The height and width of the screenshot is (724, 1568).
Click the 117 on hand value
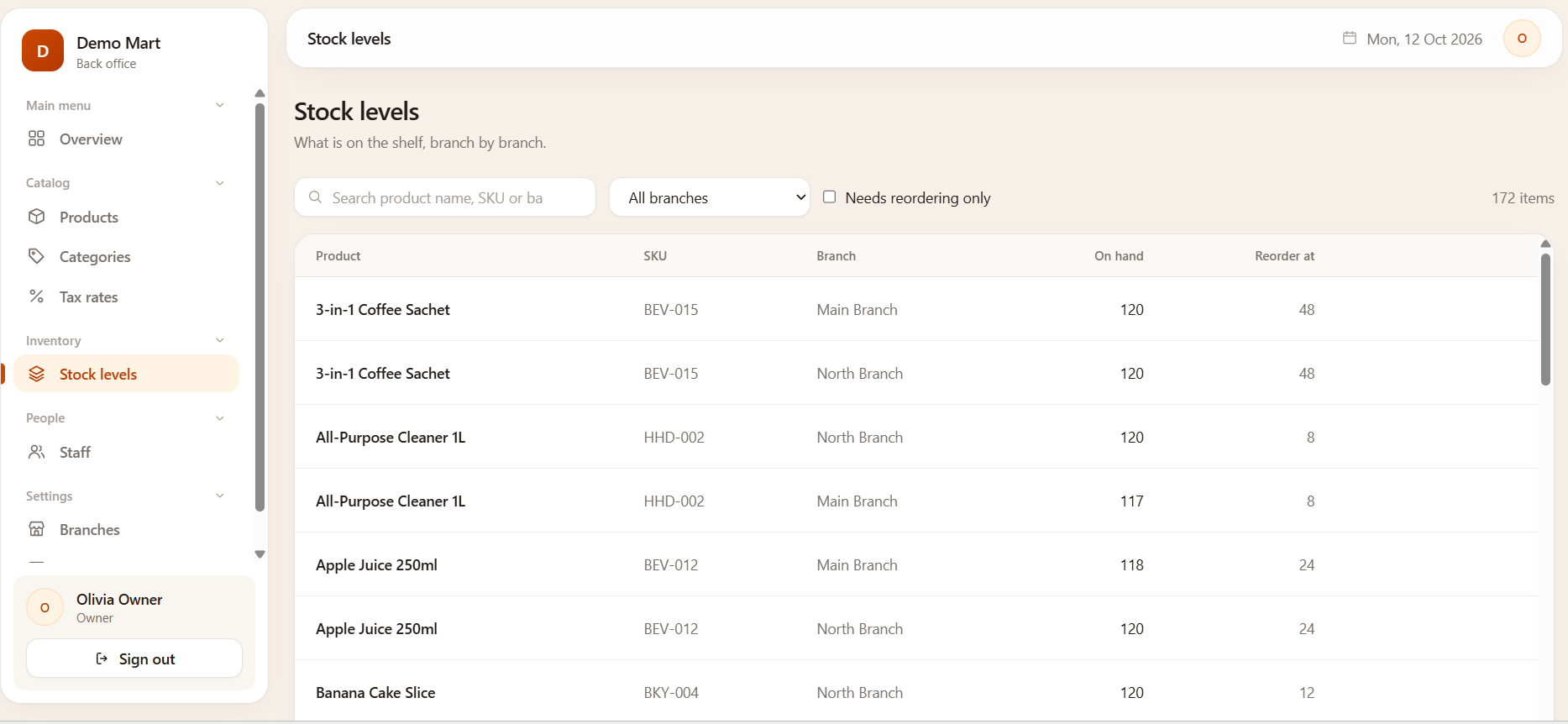[x=1131, y=501]
